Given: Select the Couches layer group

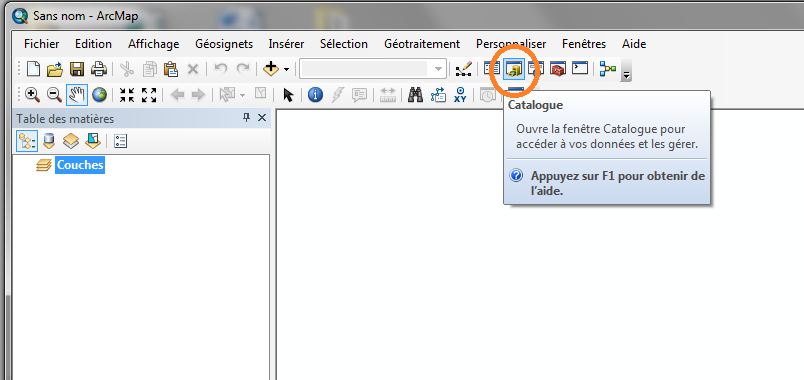Looking at the screenshot, I should 81,165.
